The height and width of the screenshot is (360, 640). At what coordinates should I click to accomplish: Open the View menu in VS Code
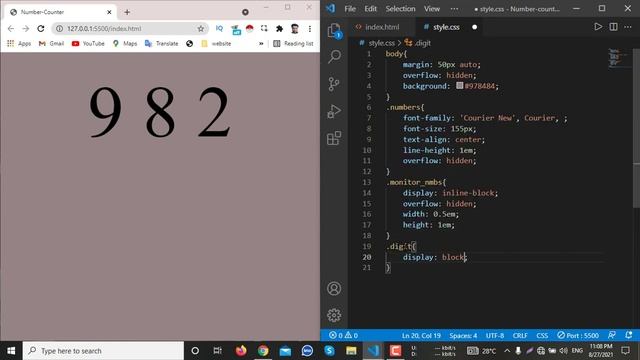point(431,9)
